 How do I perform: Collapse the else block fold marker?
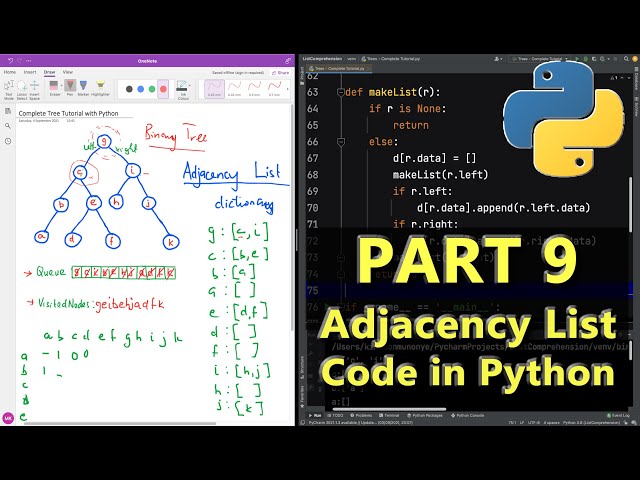[x=341, y=142]
